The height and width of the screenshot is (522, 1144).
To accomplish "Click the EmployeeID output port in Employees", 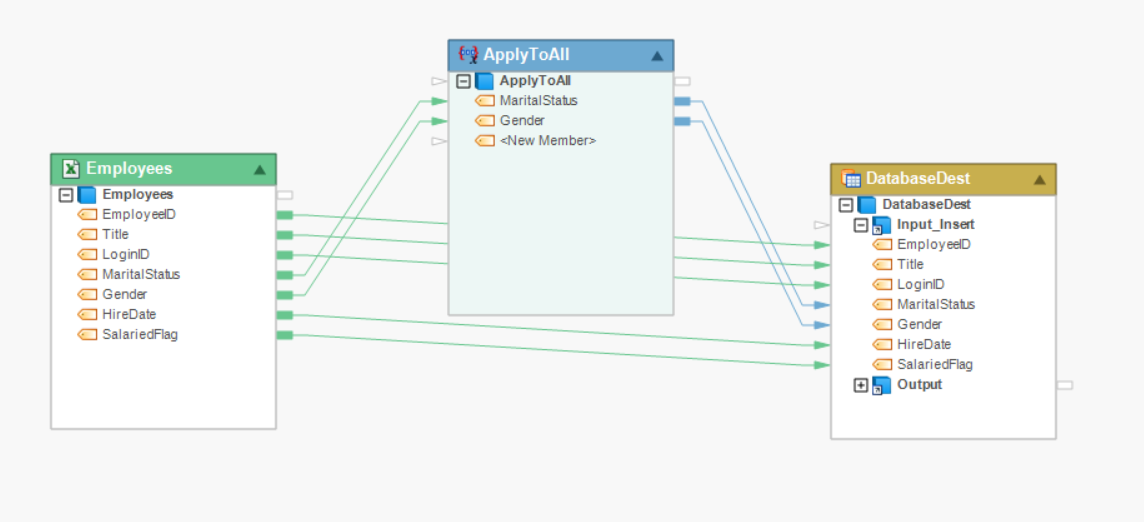I will click(284, 215).
